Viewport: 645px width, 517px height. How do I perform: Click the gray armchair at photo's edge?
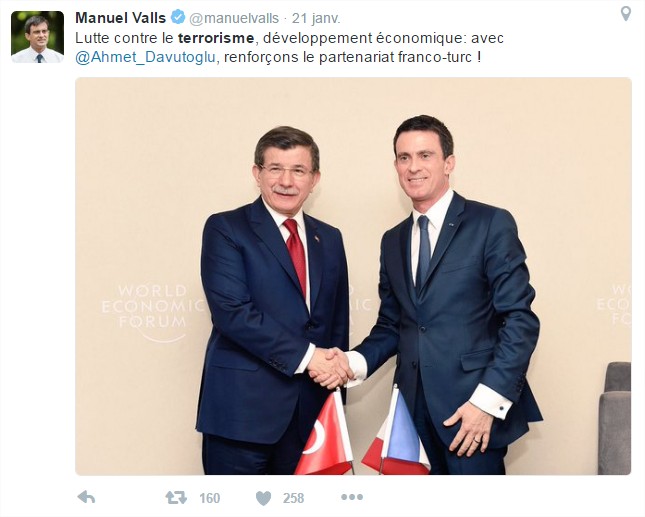[614, 418]
